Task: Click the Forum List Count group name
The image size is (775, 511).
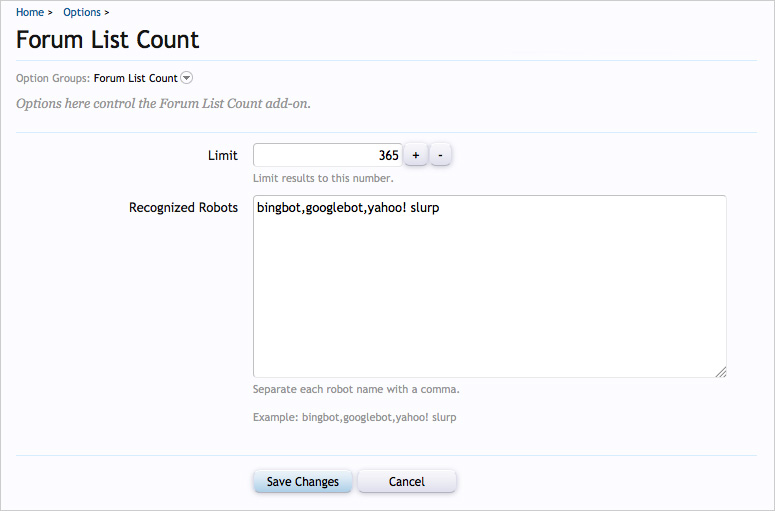Action: (135, 78)
